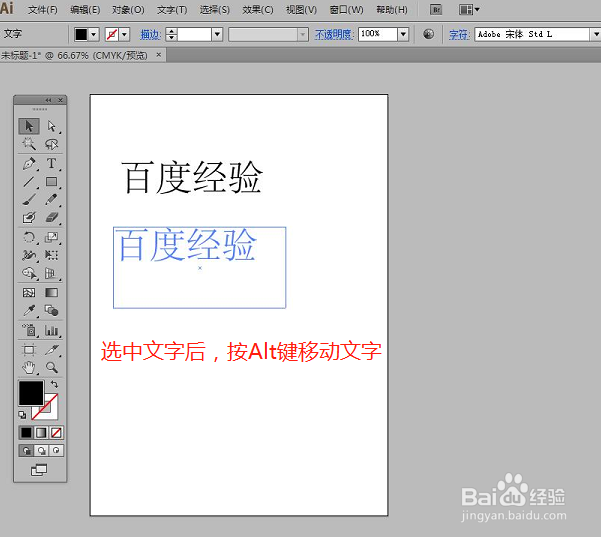Swap fill and stroke colors
This screenshot has height=537, width=601.
tap(54, 384)
